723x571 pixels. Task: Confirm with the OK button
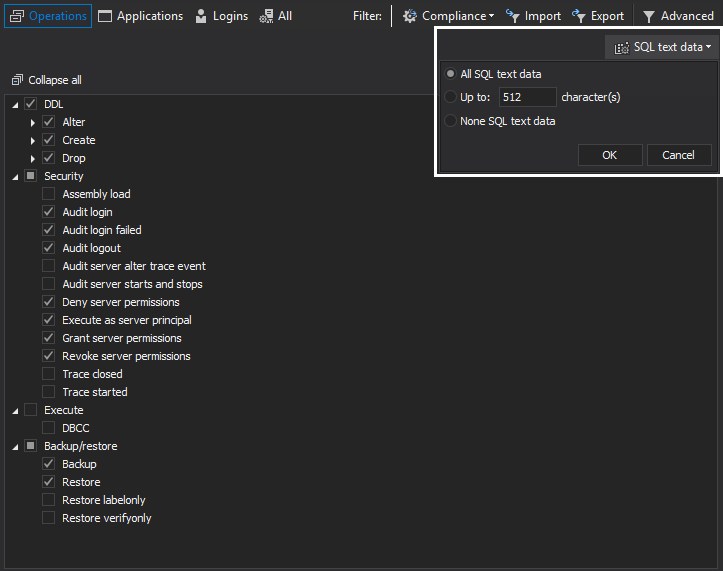[x=610, y=155]
